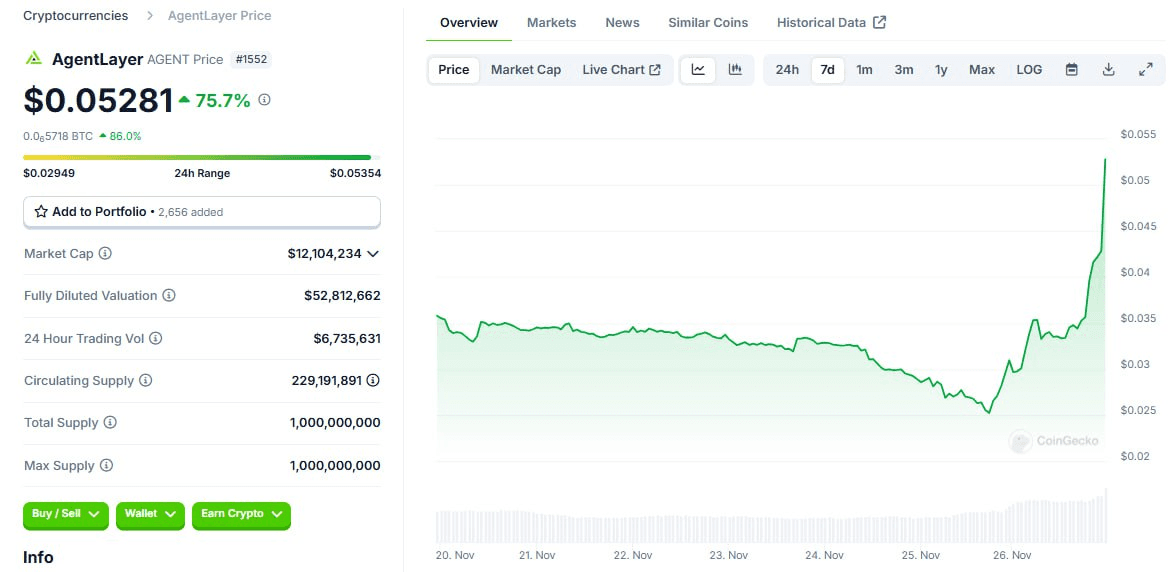Click Circulating Supply info icon
This screenshot has height=572, width=1175.
pos(146,380)
